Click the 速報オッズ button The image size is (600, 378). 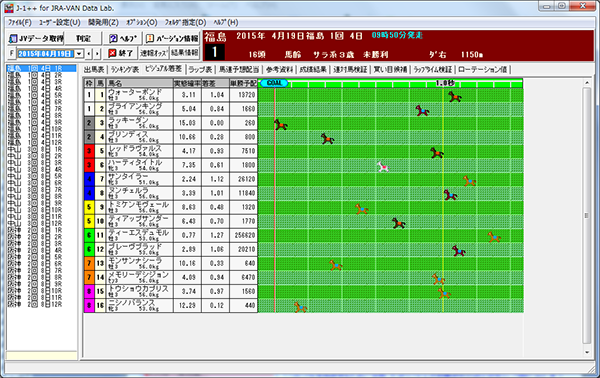pyautogui.click(x=153, y=53)
